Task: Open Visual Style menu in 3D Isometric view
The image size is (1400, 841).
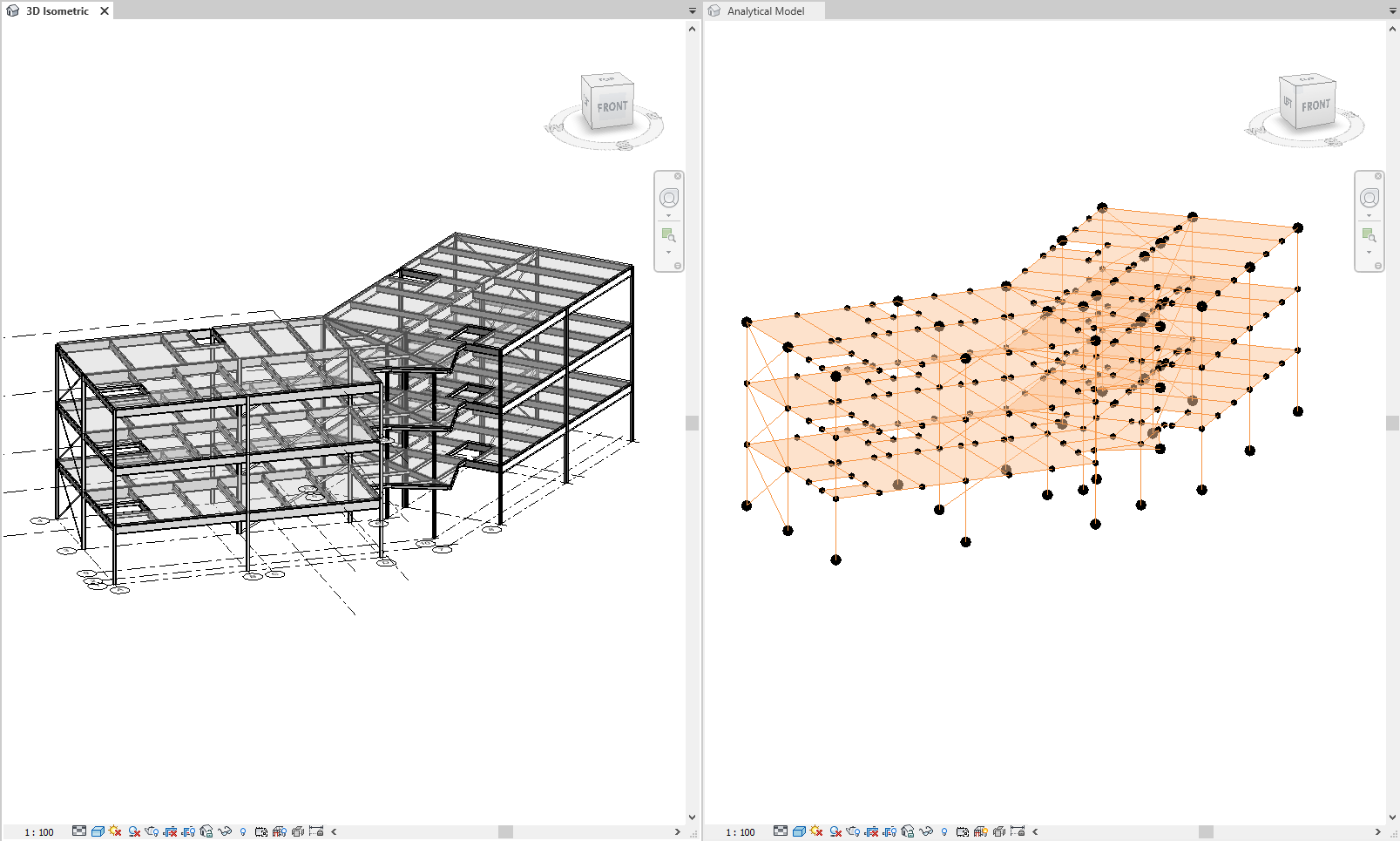Action: pos(98,831)
